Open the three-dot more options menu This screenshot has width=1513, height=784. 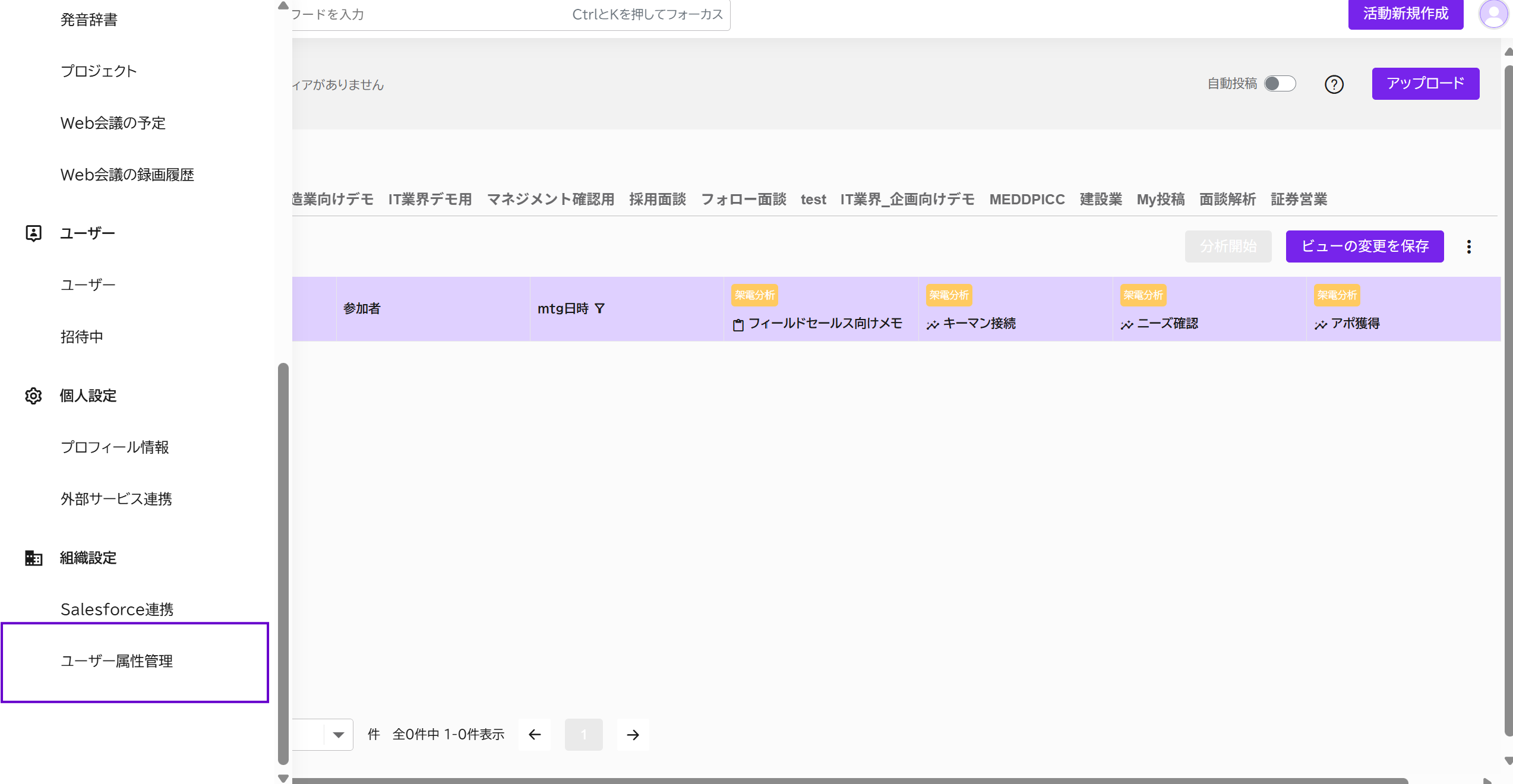click(x=1468, y=246)
